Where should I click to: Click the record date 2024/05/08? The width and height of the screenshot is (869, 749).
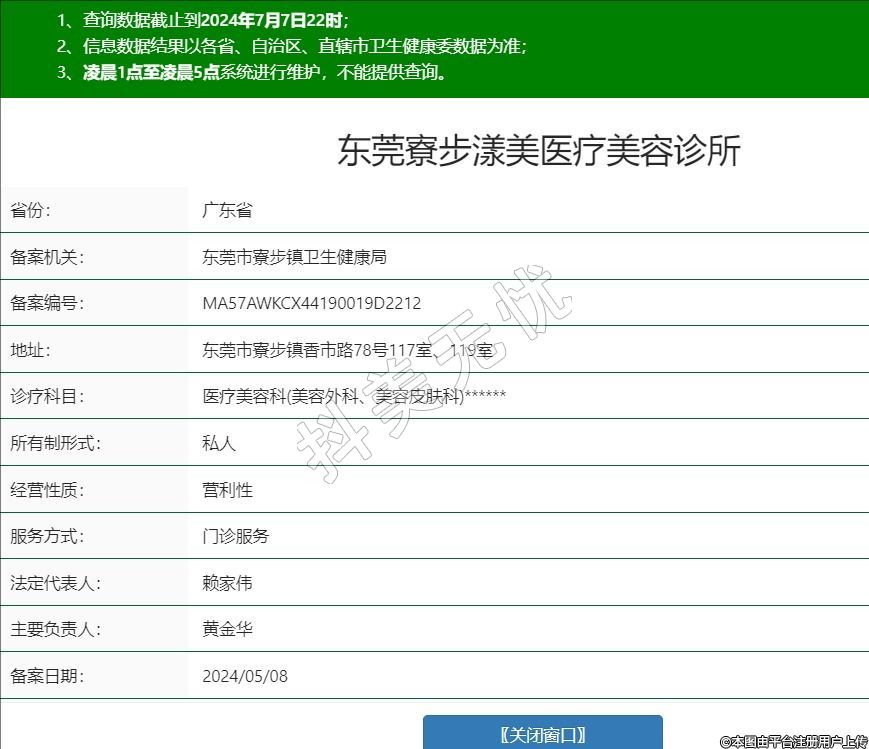coord(244,676)
